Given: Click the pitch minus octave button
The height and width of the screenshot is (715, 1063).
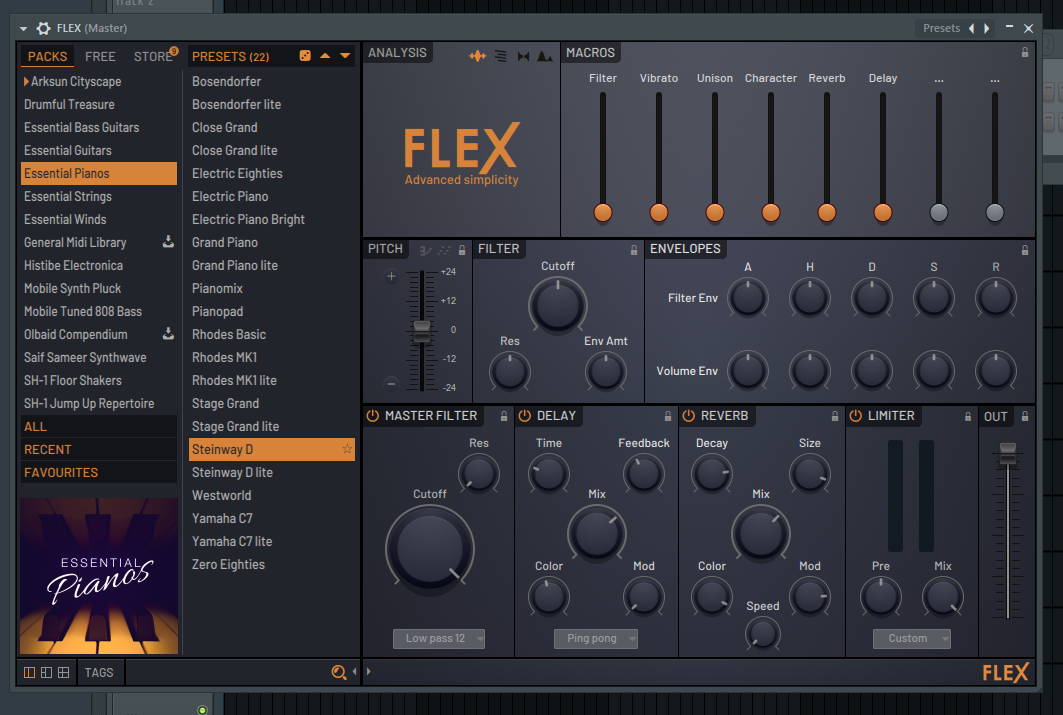Looking at the screenshot, I should [x=391, y=383].
